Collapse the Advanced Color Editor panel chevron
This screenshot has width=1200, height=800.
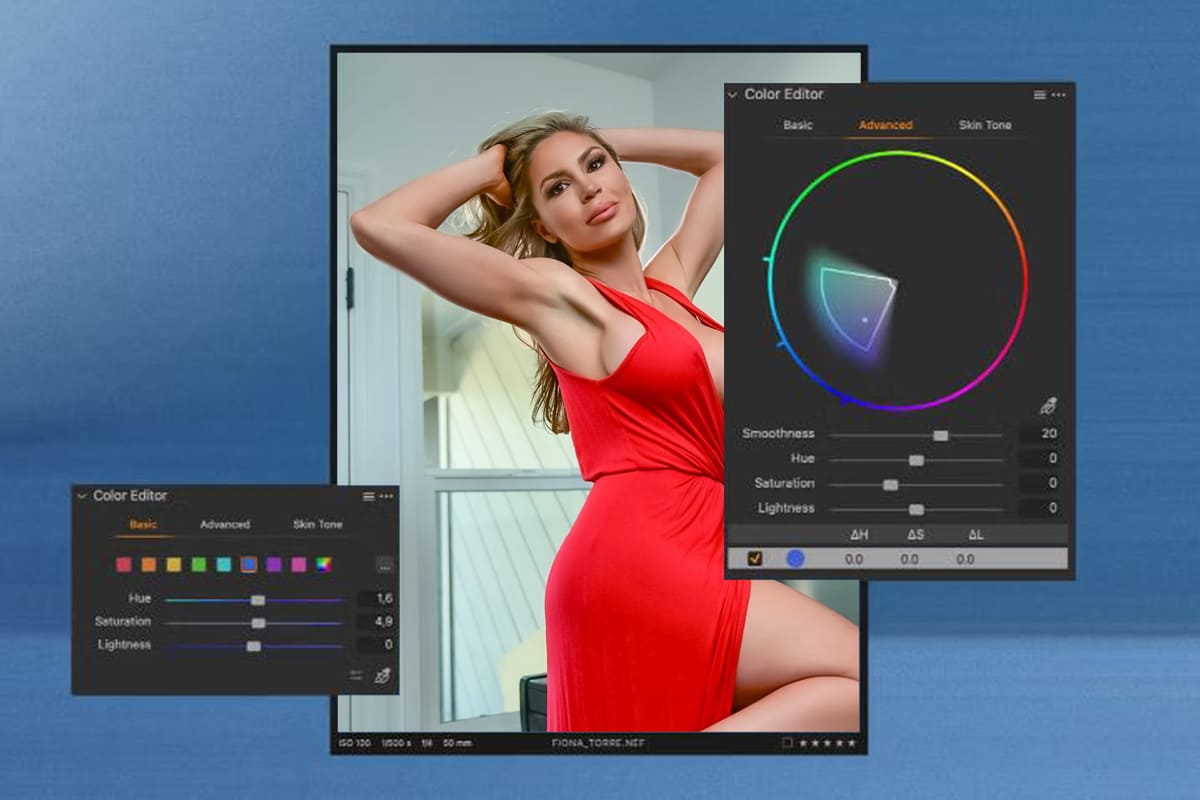732,94
